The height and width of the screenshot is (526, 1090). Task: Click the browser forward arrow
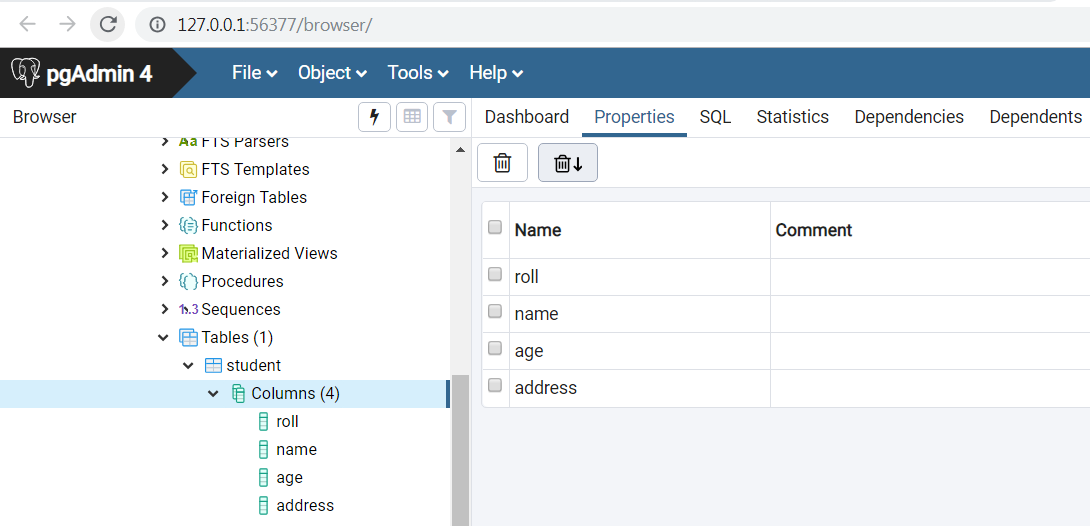click(67, 24)
